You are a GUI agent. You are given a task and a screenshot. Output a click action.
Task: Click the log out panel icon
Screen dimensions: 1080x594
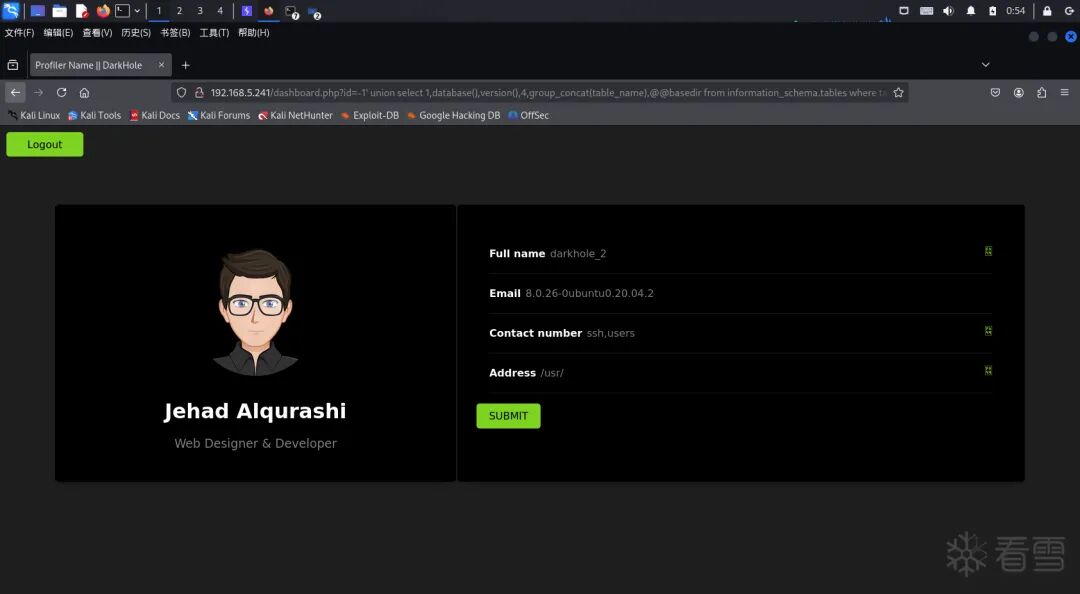point(1069,11)
